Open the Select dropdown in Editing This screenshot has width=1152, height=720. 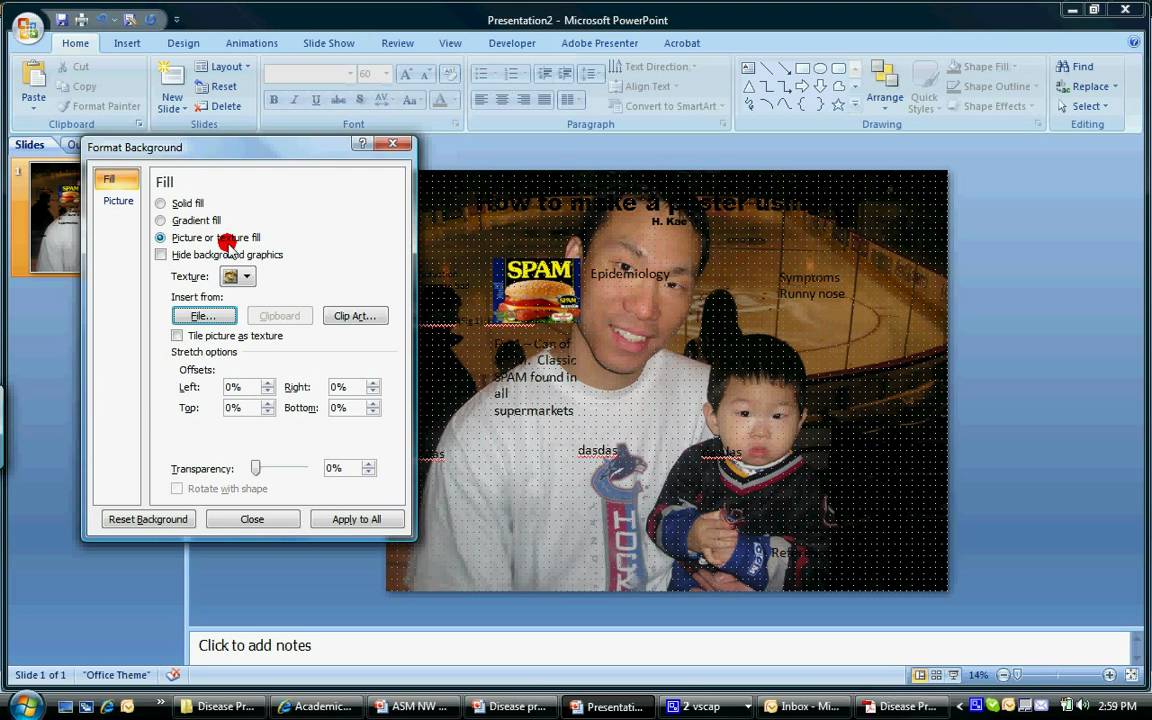tap(1083, 106)
